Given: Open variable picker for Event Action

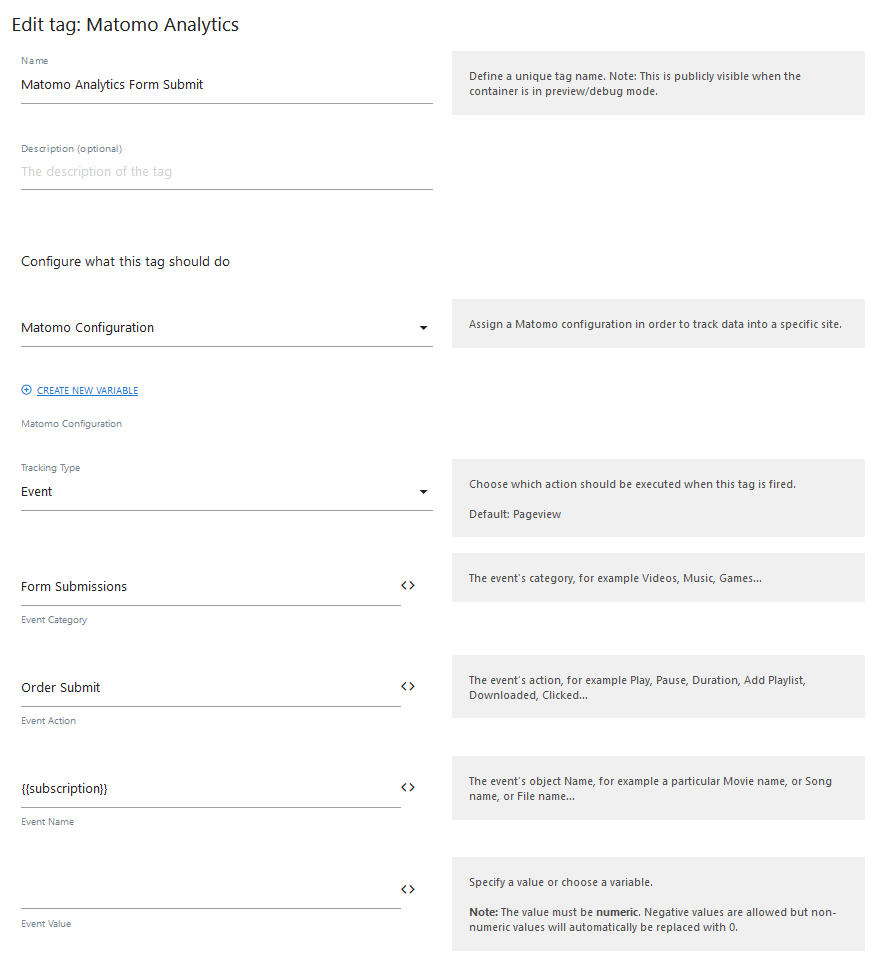Looking at the screenshot, I should tap(408, 686).
